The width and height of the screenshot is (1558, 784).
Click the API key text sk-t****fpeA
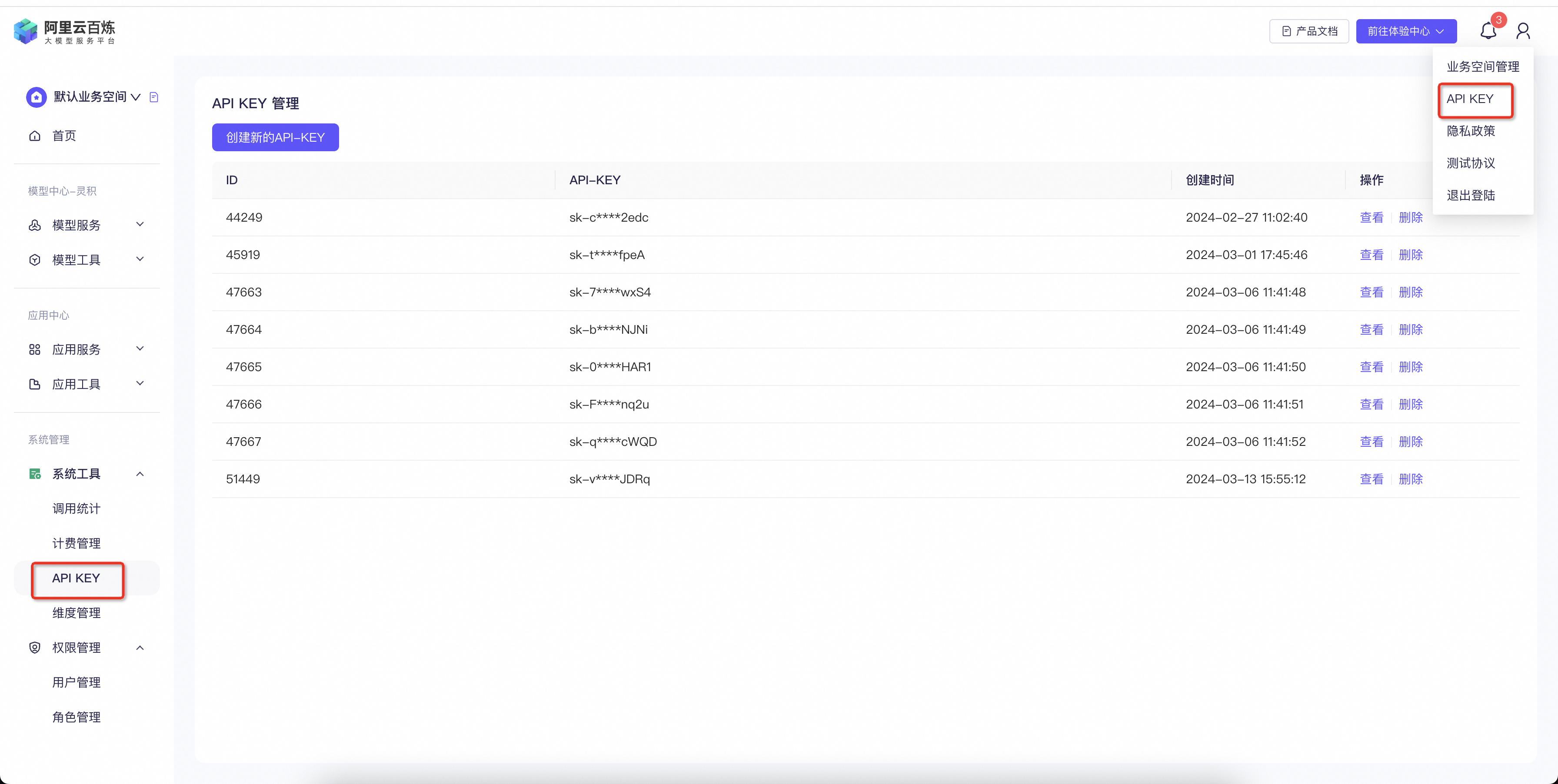coord(606,255)
